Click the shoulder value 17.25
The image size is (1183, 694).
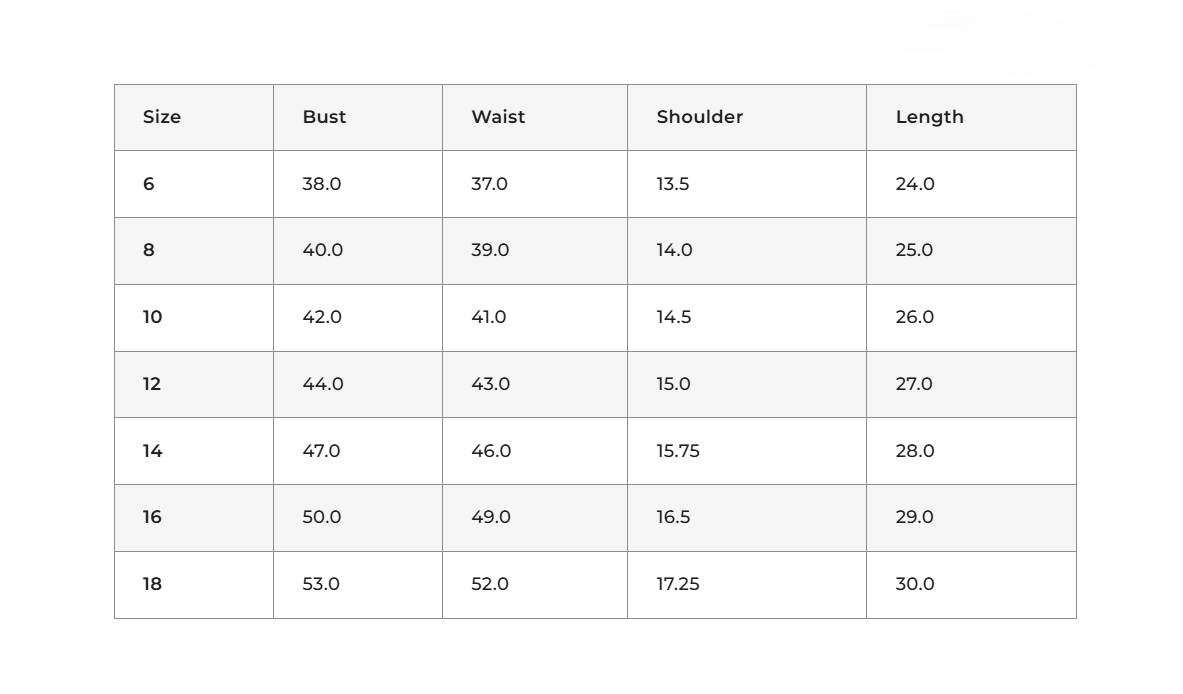[678, 584]
